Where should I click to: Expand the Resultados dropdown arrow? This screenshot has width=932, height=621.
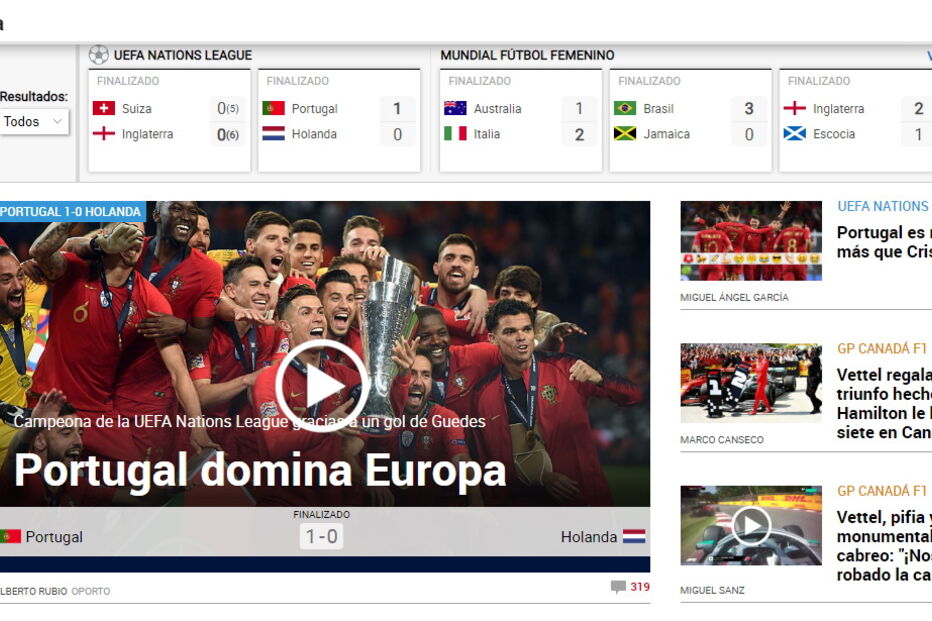click(x=57, y=121)
